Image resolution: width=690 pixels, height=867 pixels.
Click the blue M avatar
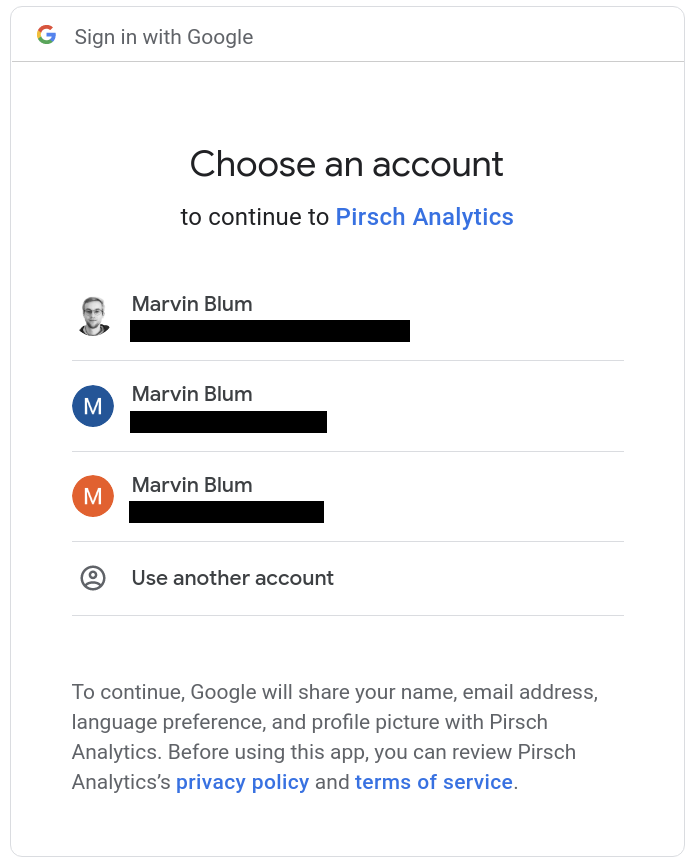(x=93, y=406)
